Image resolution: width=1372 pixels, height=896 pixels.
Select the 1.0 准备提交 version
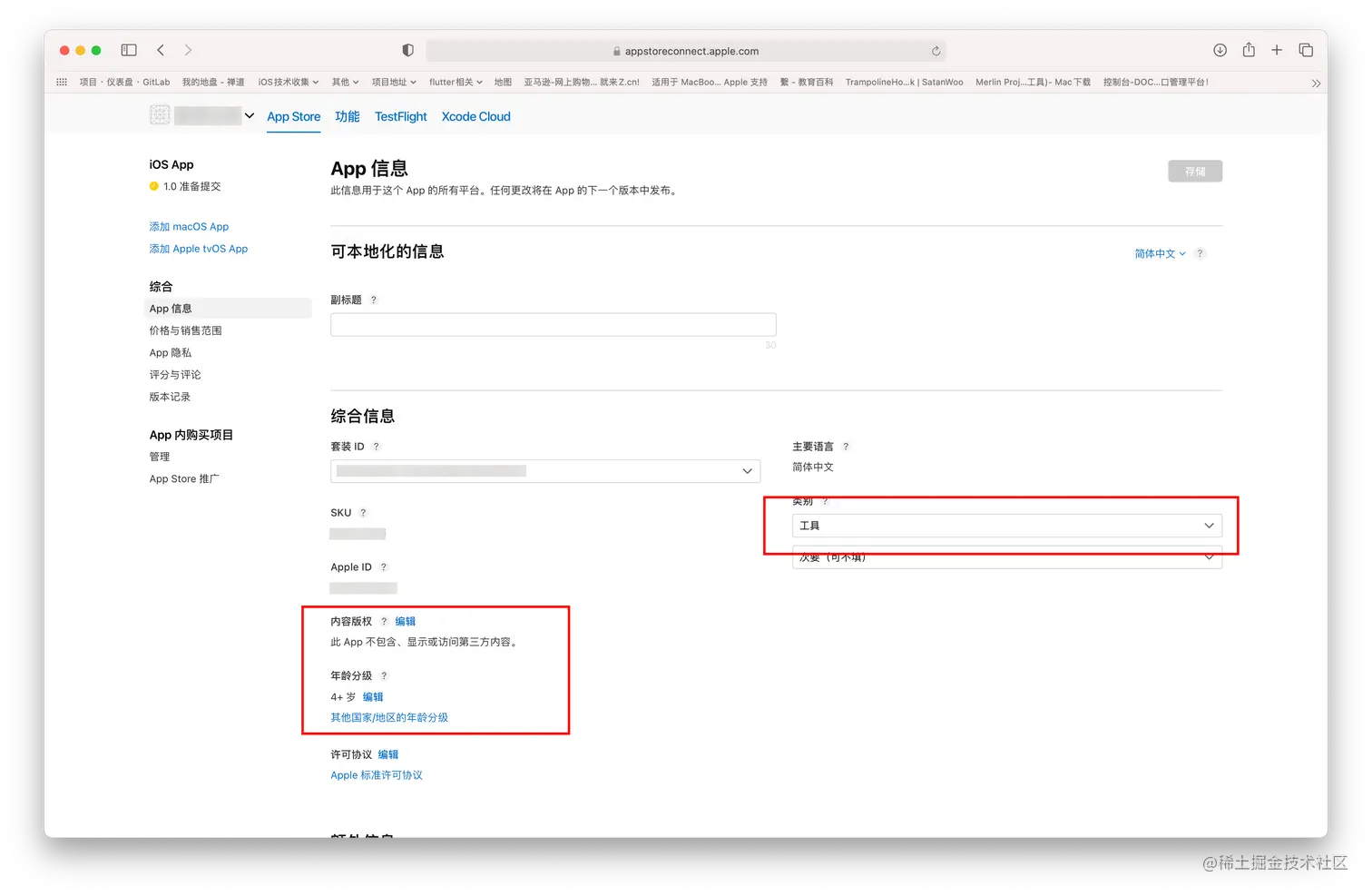tap(185, 186)
